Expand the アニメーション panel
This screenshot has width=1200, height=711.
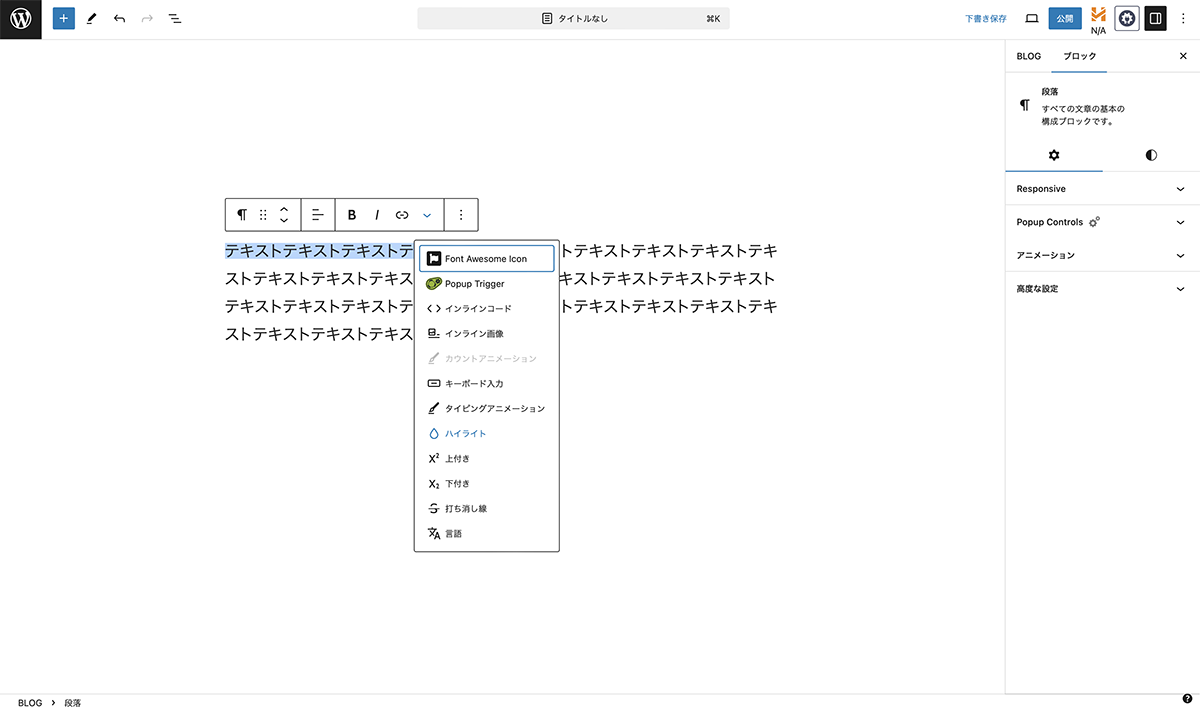coord(1102,255)
